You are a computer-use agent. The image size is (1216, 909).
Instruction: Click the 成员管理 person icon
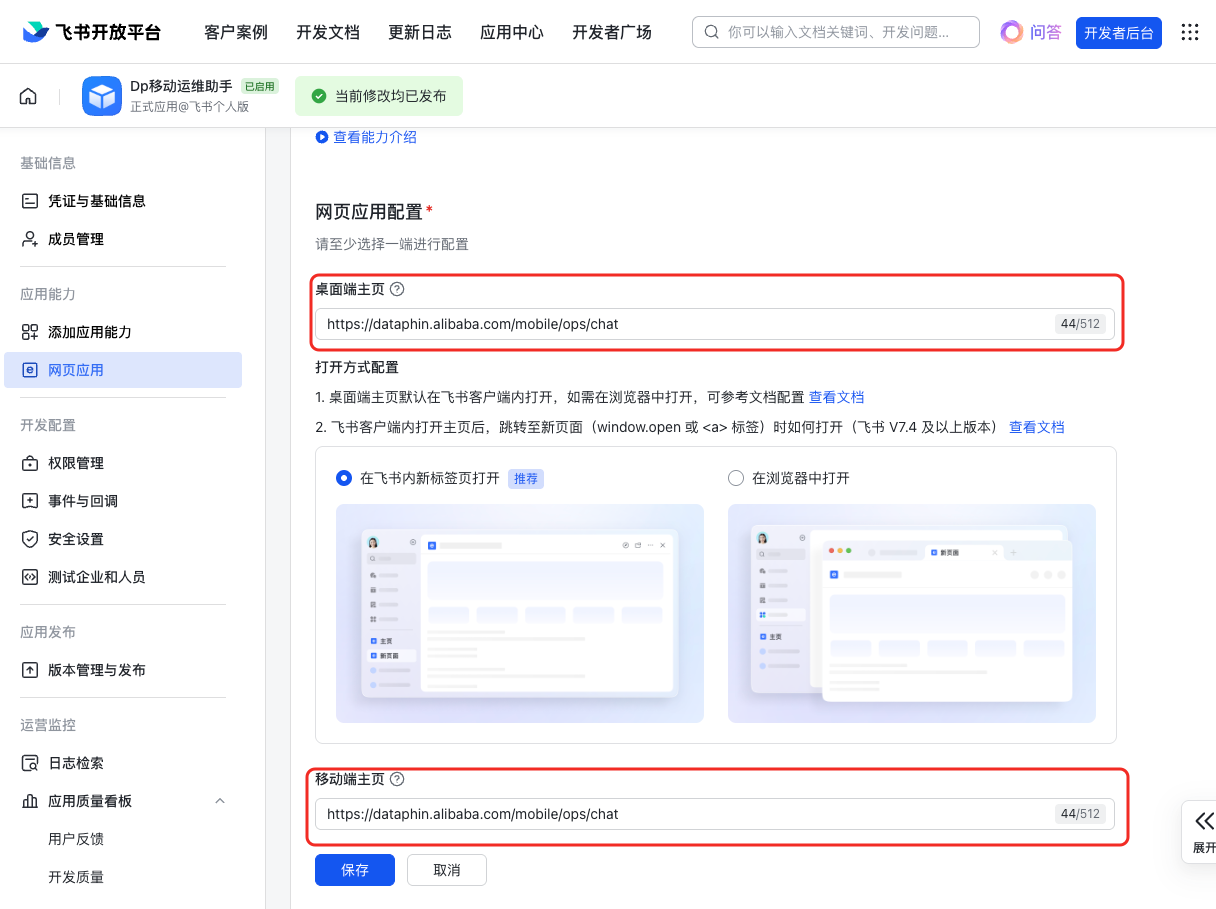pyautogui.click(x=30, y=239)
